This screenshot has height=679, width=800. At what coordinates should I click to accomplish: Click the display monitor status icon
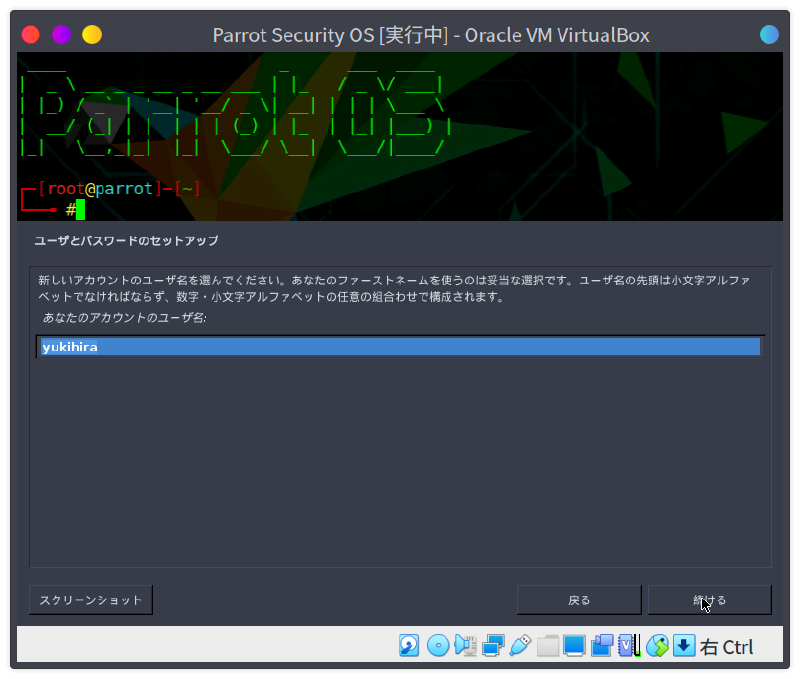tap(574, 645)
